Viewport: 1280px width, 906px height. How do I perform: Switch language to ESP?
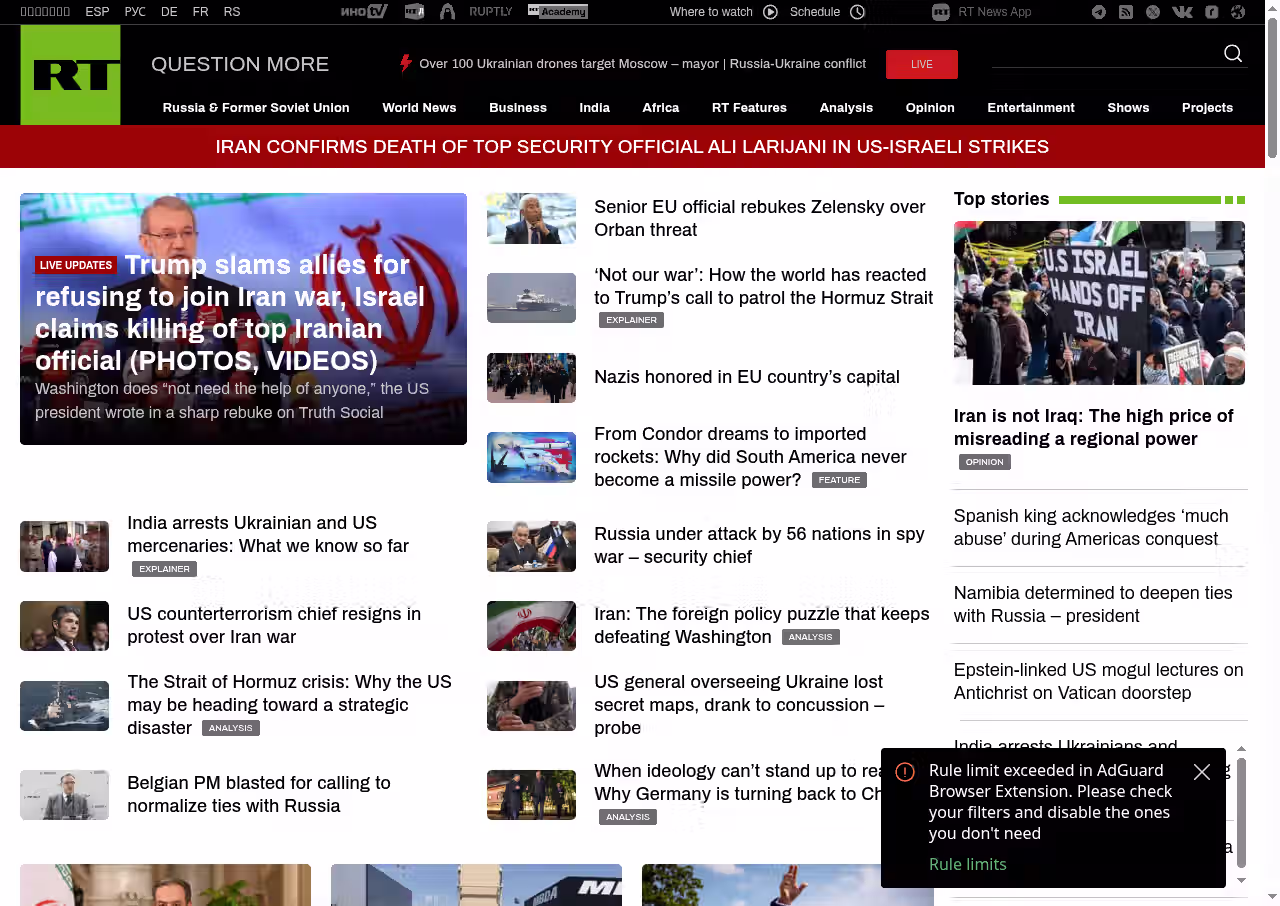tap(97, 12)
